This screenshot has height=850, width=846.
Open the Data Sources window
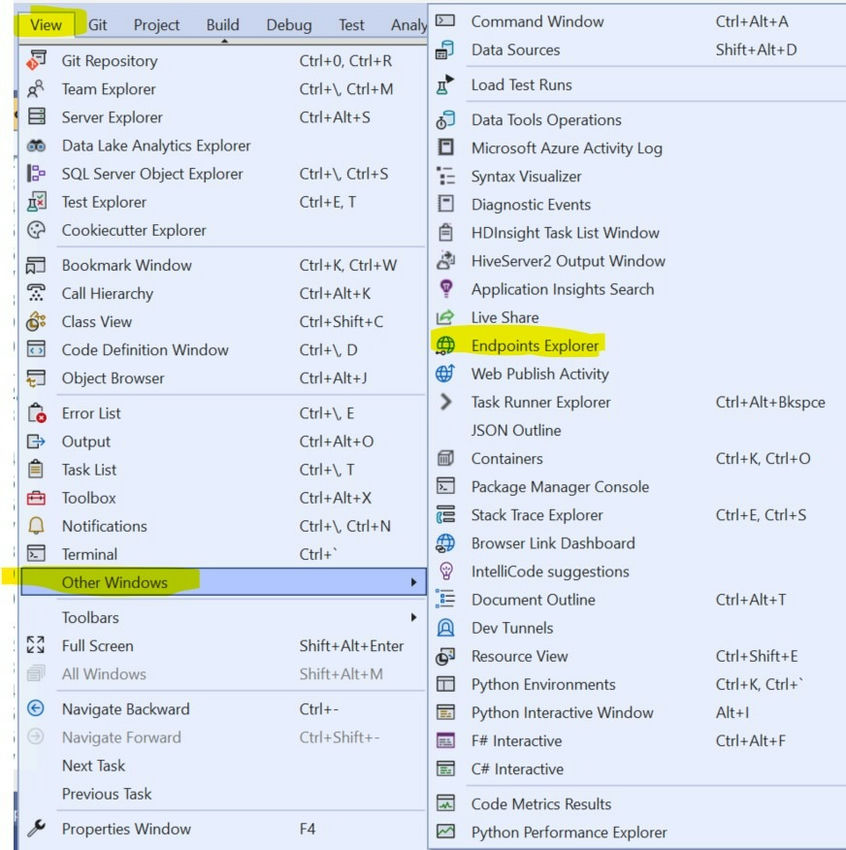516,49
